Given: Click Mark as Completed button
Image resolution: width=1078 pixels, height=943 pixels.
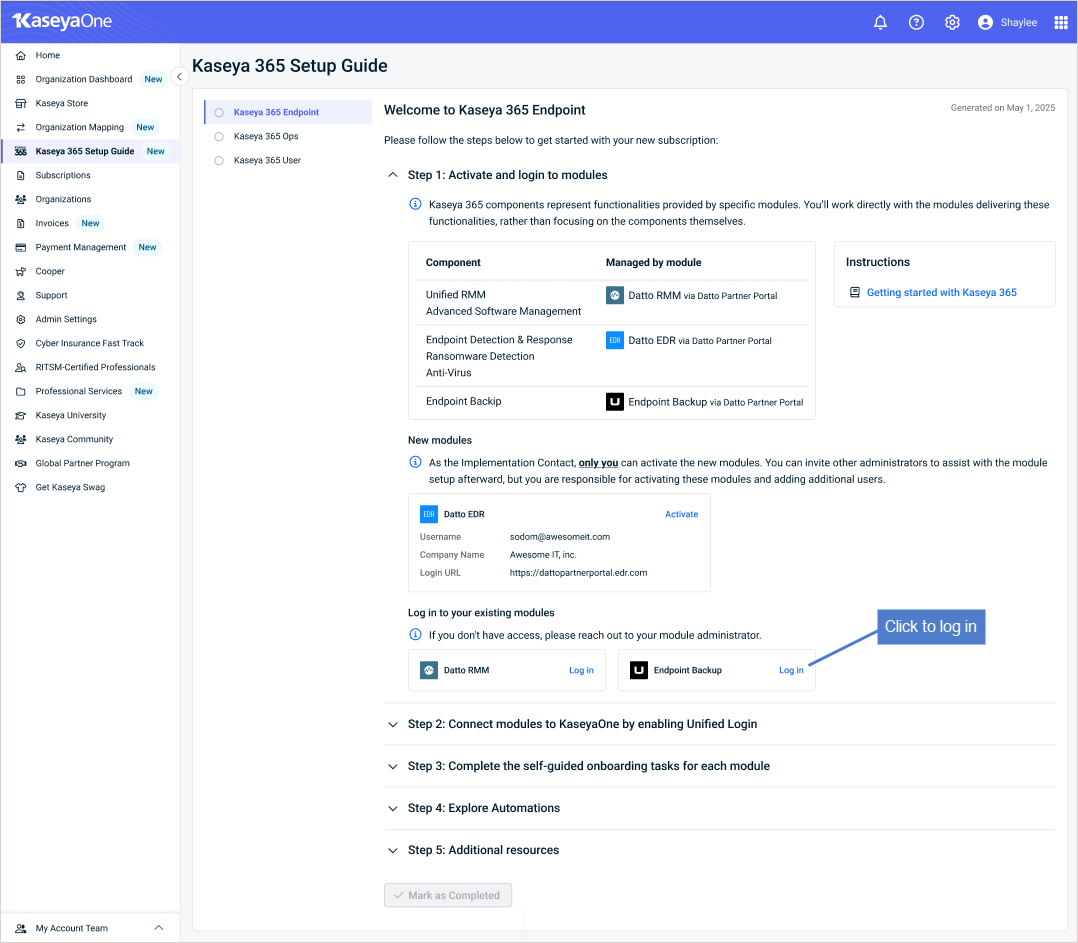Looking at the screenshot, I should pos(448,895).
